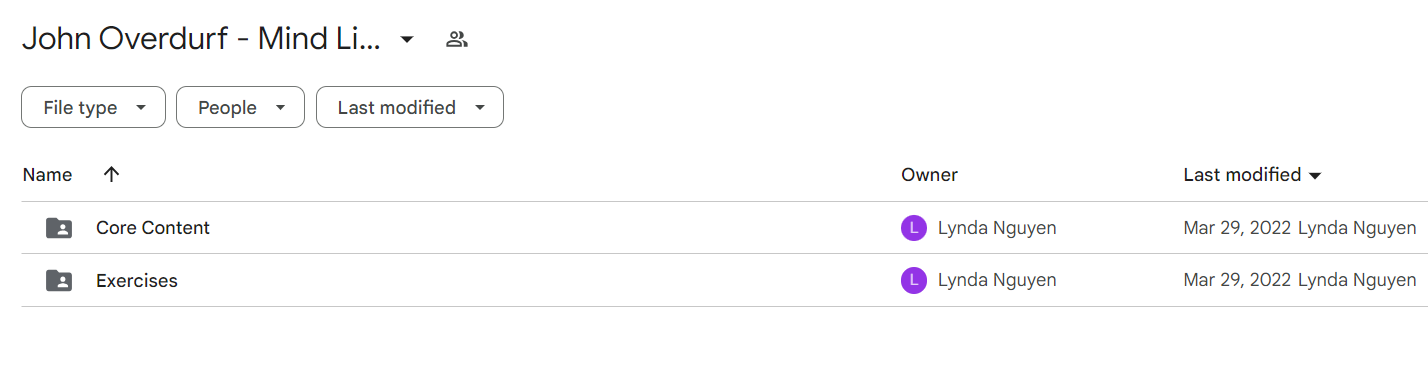Click the Exercises shared folder icon
Viewport: 1428px width, 377px height.
(x=59, y=281)
